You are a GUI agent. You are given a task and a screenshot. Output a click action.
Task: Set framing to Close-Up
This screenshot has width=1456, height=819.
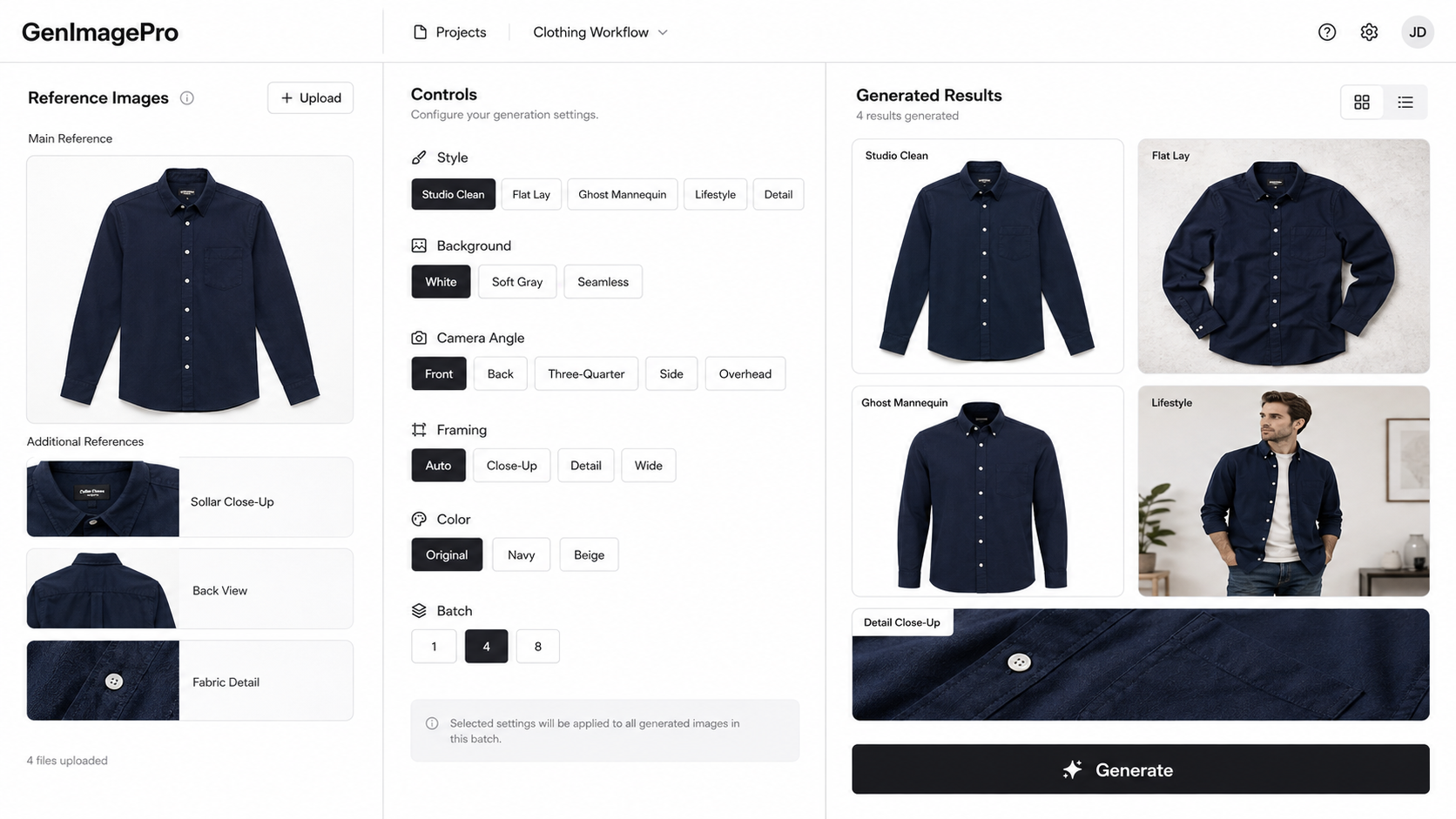click(512, 466)
